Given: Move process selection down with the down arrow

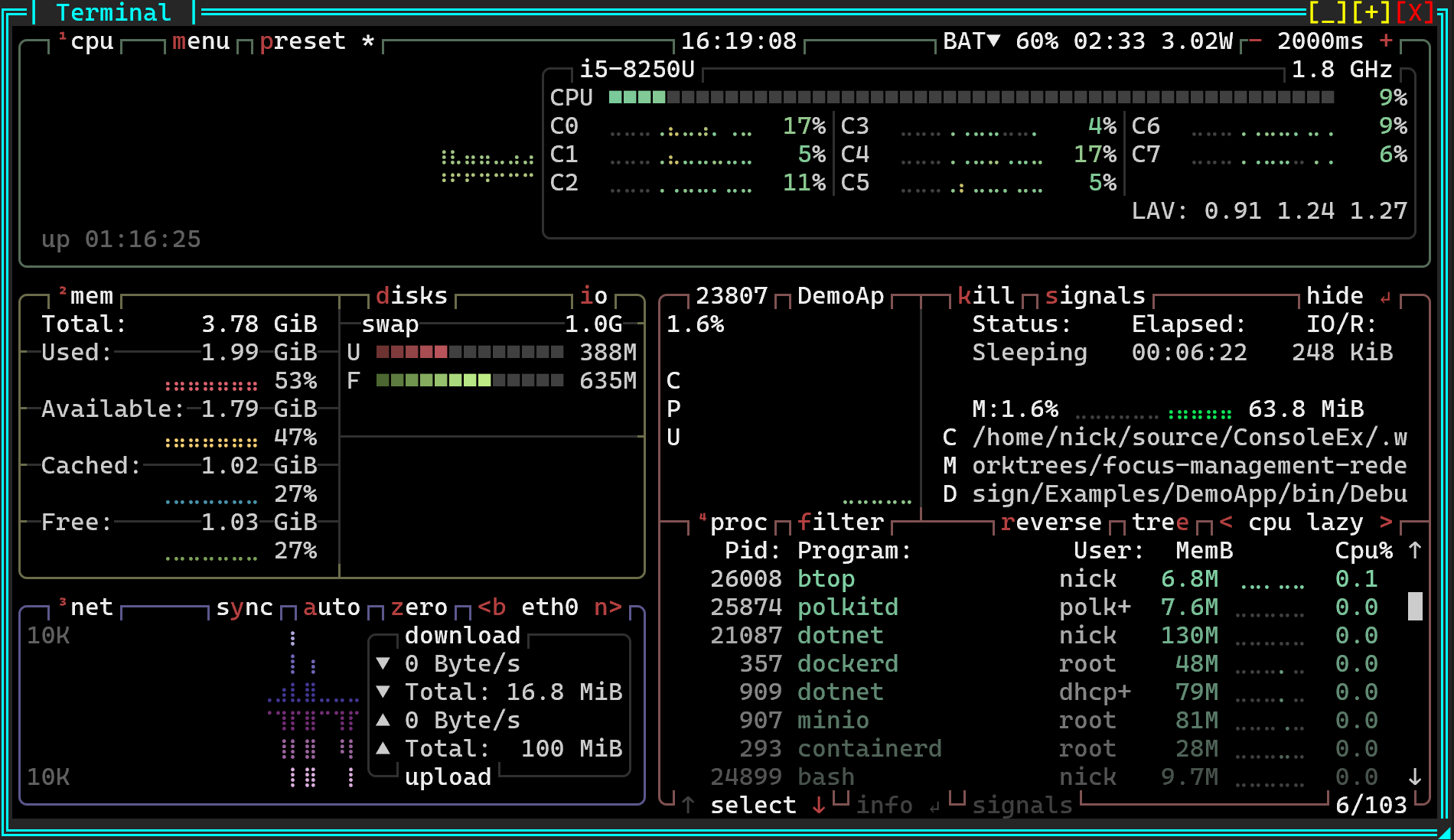Looking at the screenshot, I should click(818, 805).
